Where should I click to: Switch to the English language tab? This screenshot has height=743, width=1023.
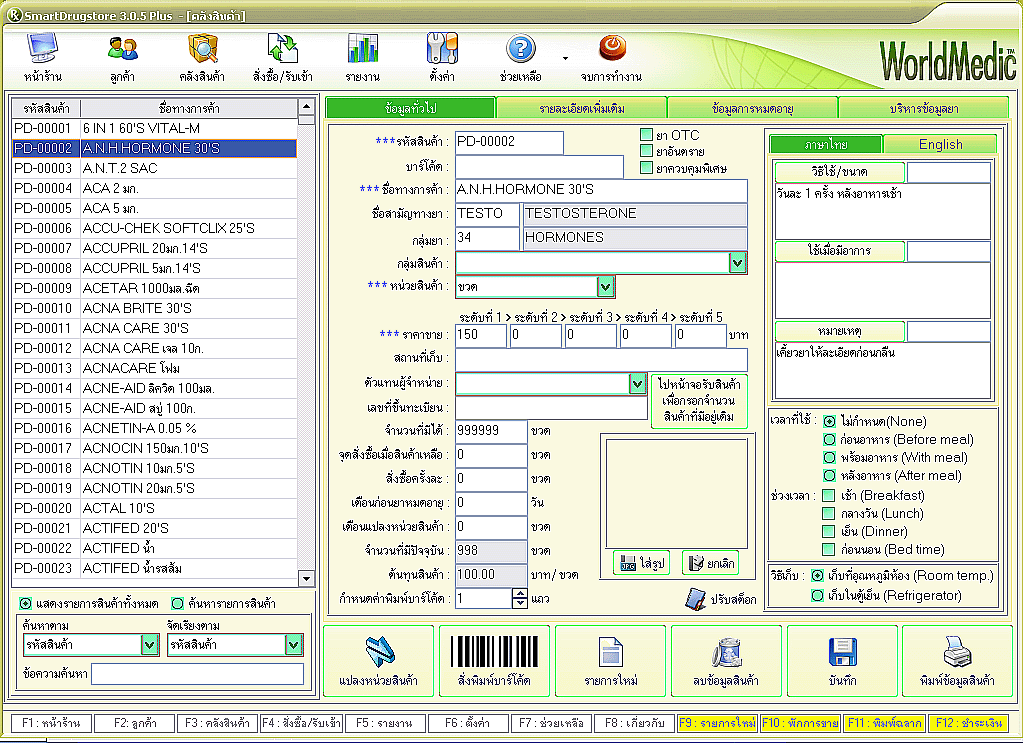pyautogui.click(x=940, y=144)
